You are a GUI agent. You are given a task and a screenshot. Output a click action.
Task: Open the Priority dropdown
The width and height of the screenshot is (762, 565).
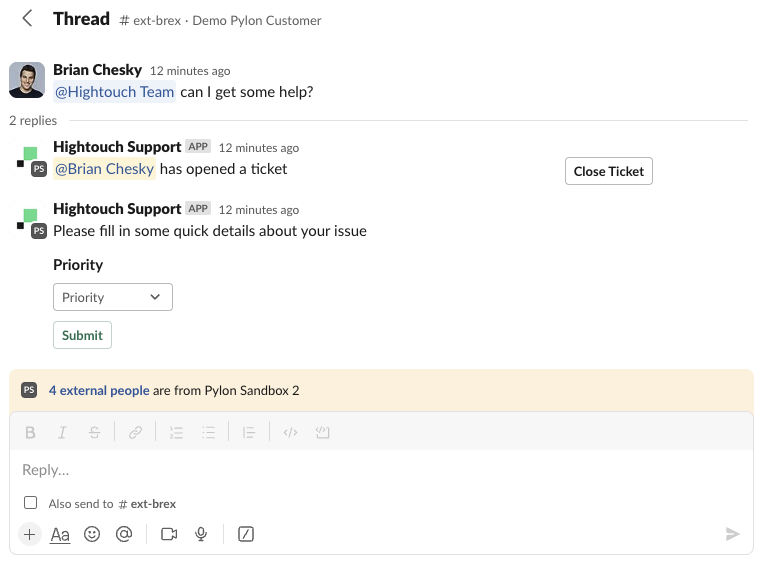click(113, 297)
